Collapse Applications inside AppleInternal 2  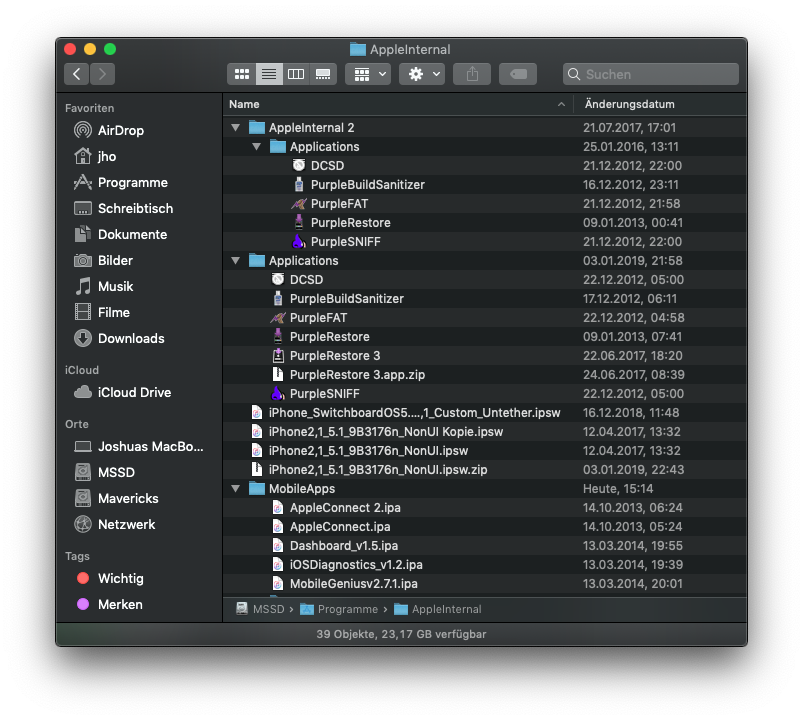[257, 146]
